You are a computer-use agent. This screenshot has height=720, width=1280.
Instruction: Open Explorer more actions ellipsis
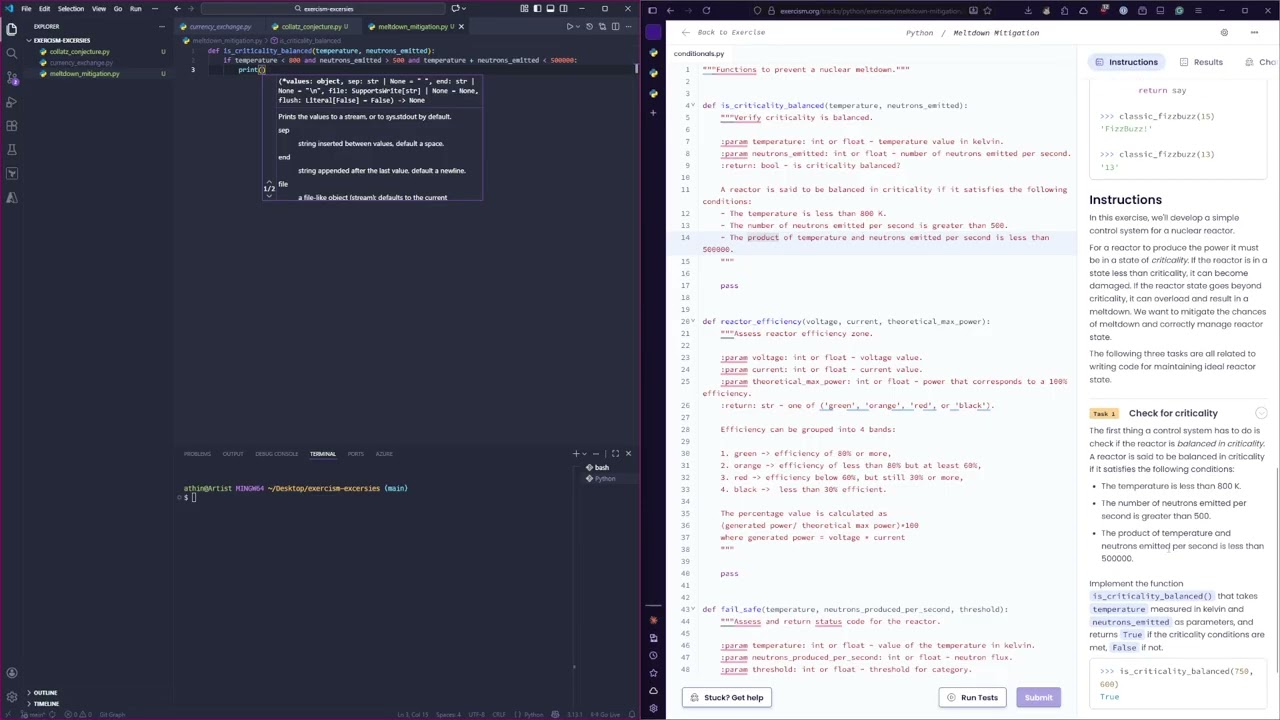pyautogui.click(x=163, y=26)
